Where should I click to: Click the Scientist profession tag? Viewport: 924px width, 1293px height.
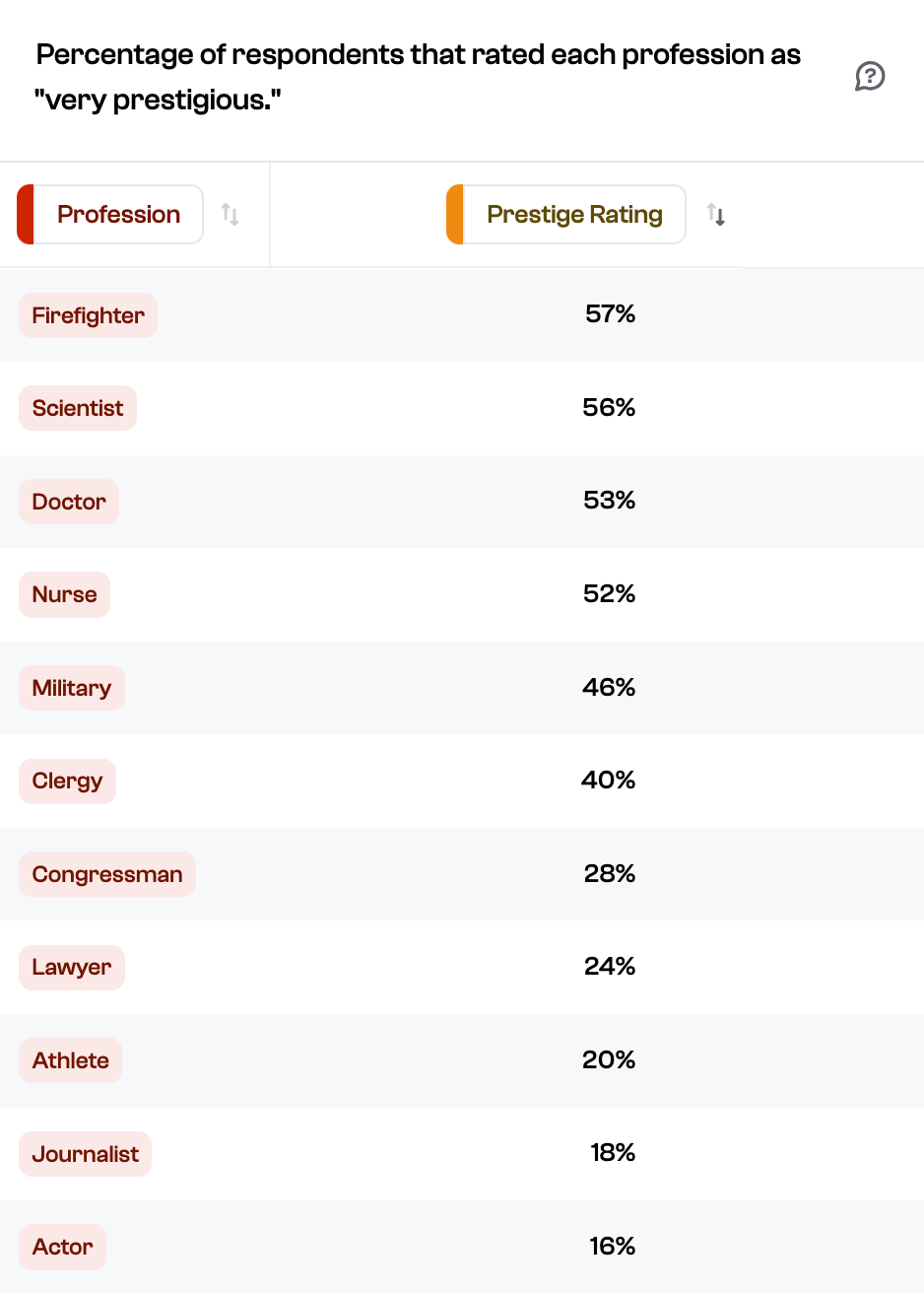coord(77,407)
